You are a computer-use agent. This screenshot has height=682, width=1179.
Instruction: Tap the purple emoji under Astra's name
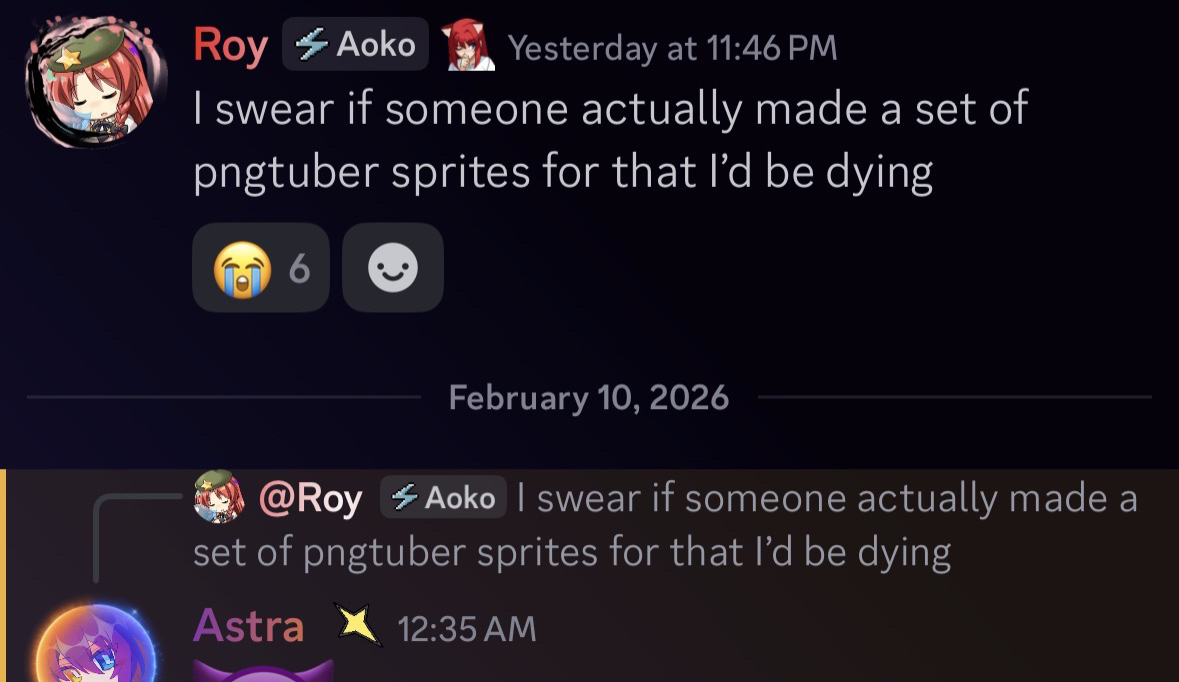[x=262, y=671]
